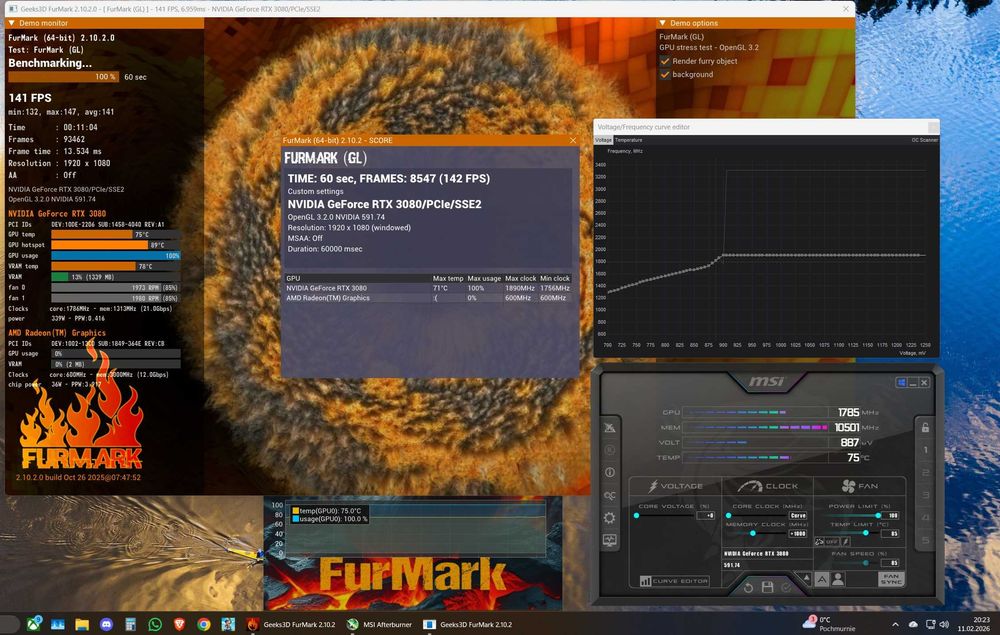Save the current Afterburner profile
Screen dimensions: 1000x635
[767, 587]
